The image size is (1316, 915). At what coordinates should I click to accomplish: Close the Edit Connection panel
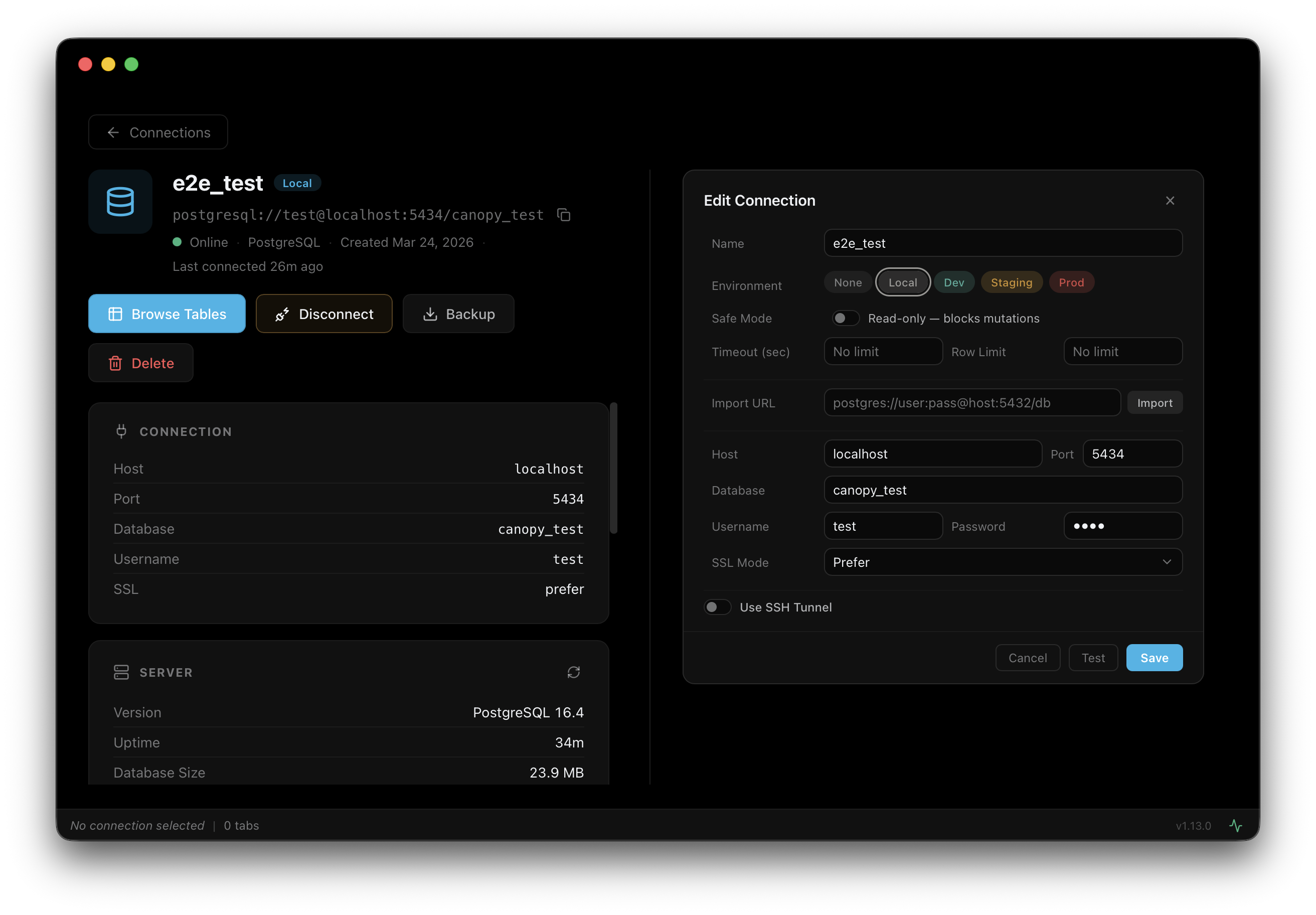(1170, 201)
